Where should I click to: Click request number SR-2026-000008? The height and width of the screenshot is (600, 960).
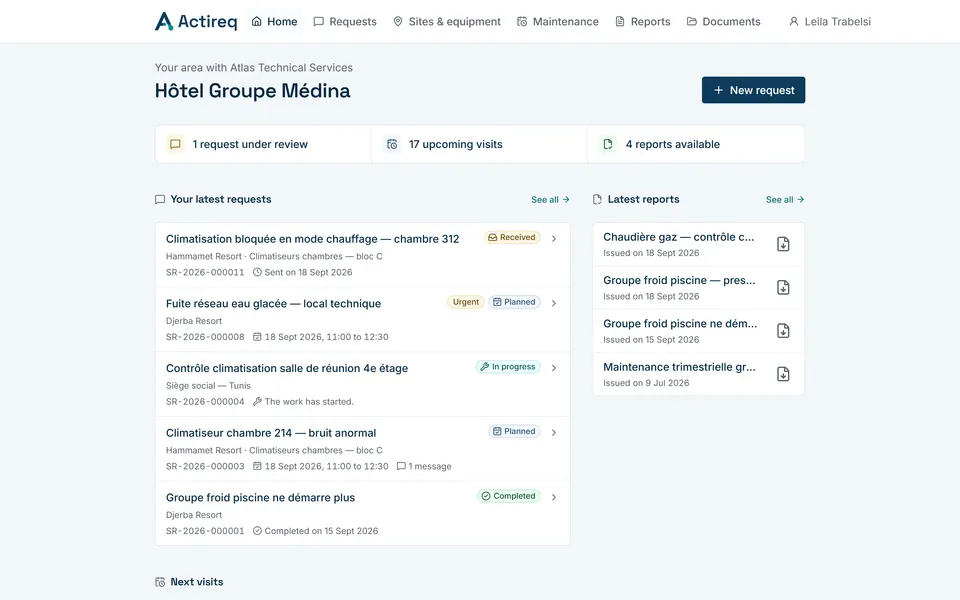205,337
